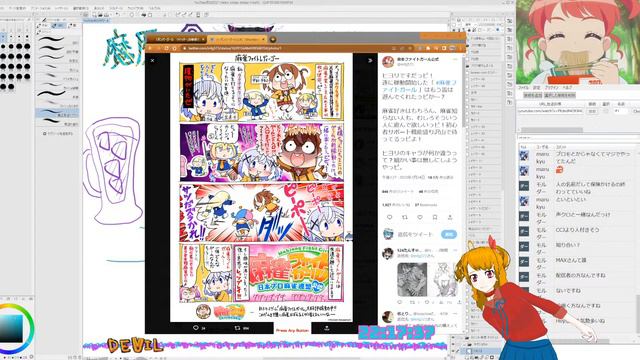Click the browser back arrow
The image size is (640, 360).
coord(150,48)
